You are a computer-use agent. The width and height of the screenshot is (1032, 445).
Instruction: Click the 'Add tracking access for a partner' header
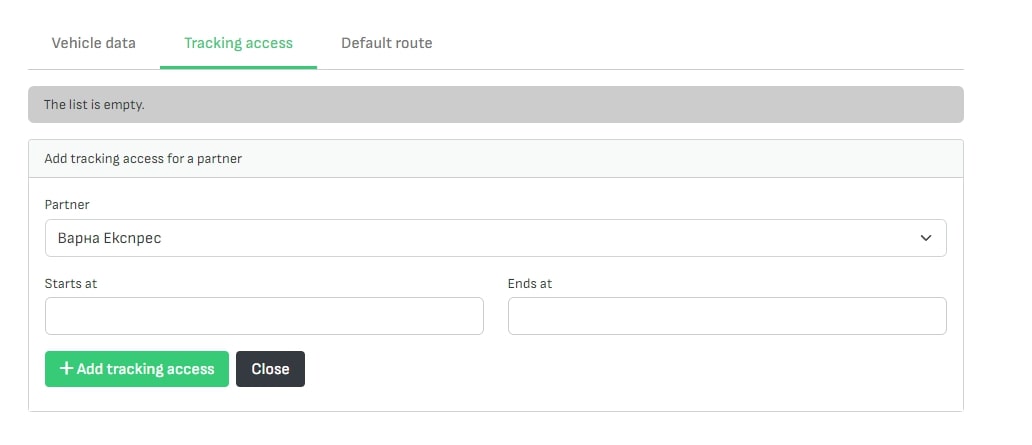click(143, 158)
